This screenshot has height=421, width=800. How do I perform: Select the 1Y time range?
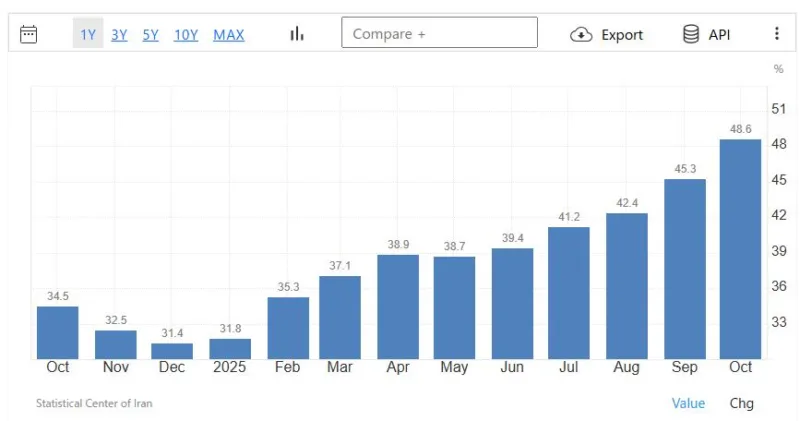[x=88, y=35]
